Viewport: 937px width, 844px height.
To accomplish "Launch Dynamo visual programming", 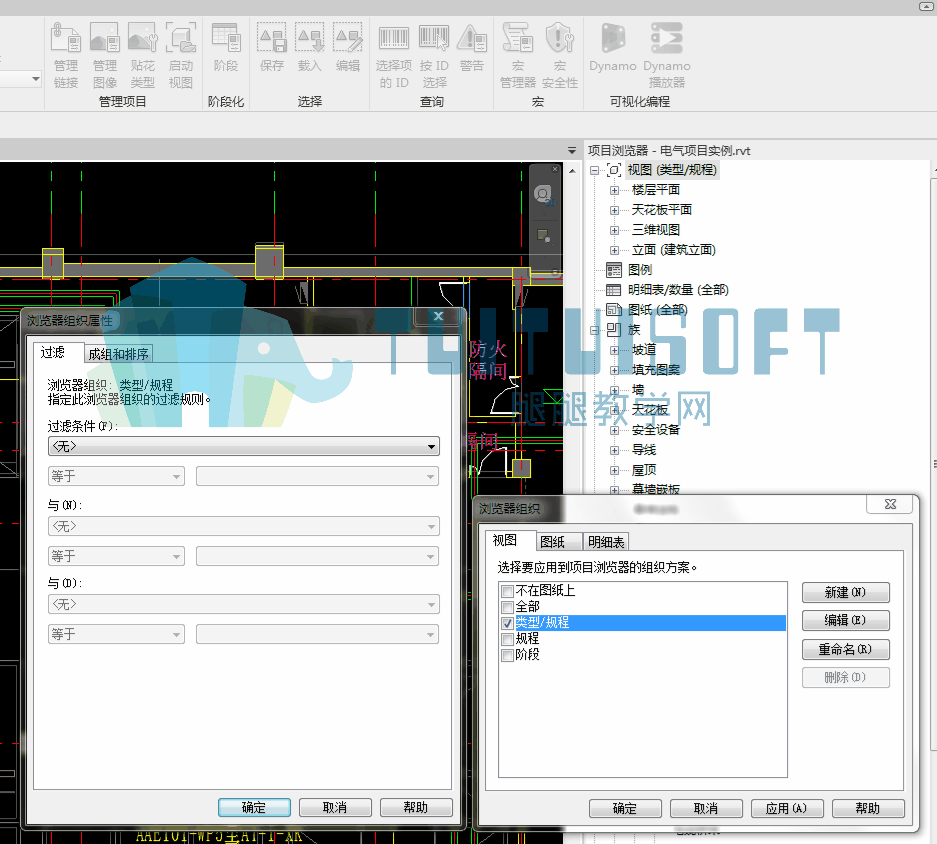I will [x=613, y=47].
